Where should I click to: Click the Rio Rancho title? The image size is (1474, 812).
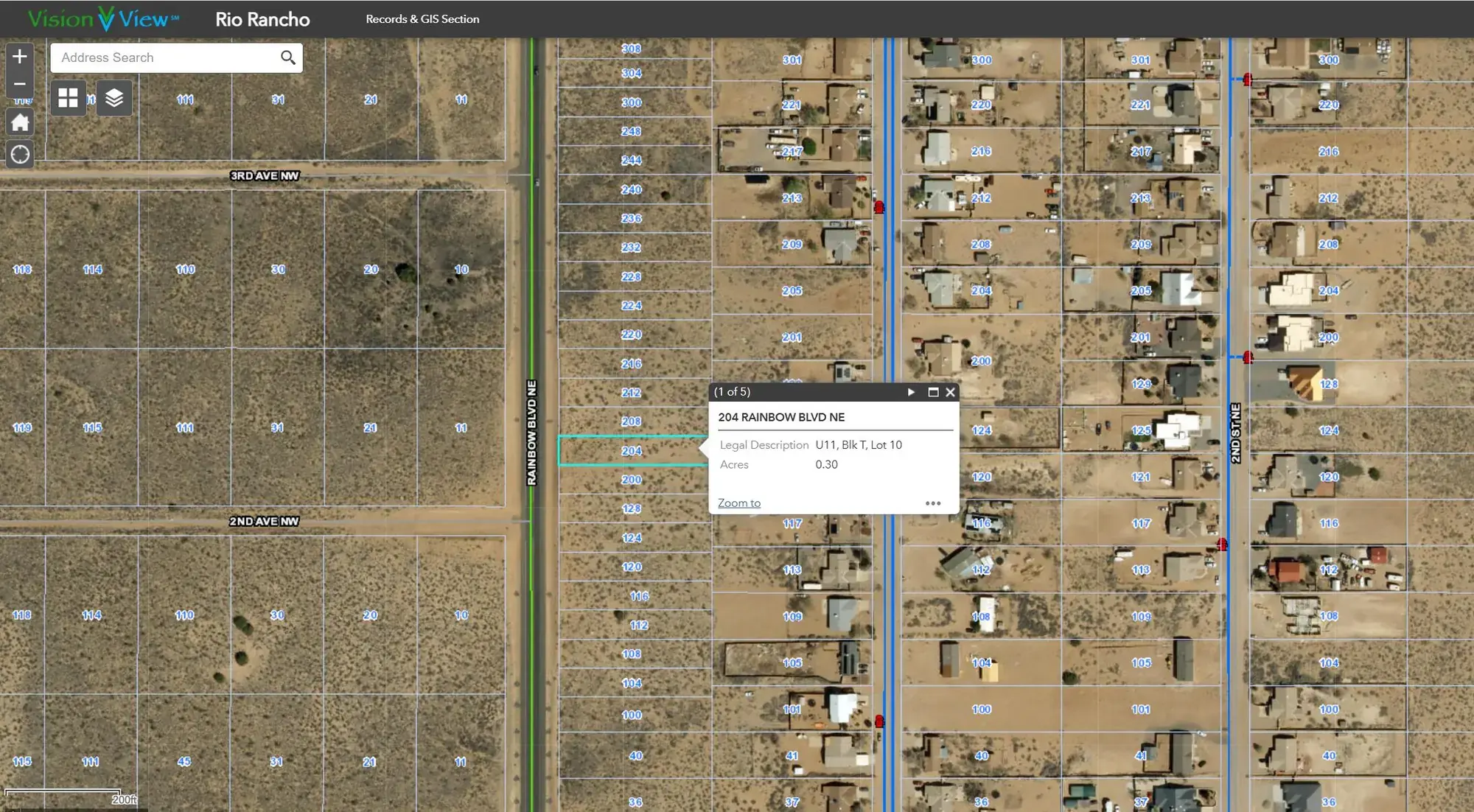pos(262,19)
